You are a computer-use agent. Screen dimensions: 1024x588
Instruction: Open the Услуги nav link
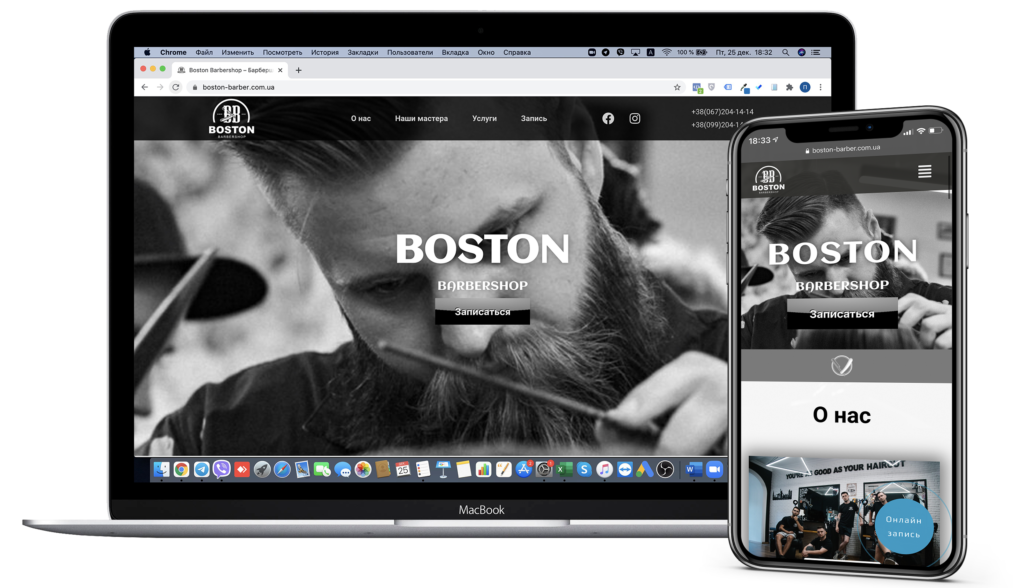click(x=485, y=118)
